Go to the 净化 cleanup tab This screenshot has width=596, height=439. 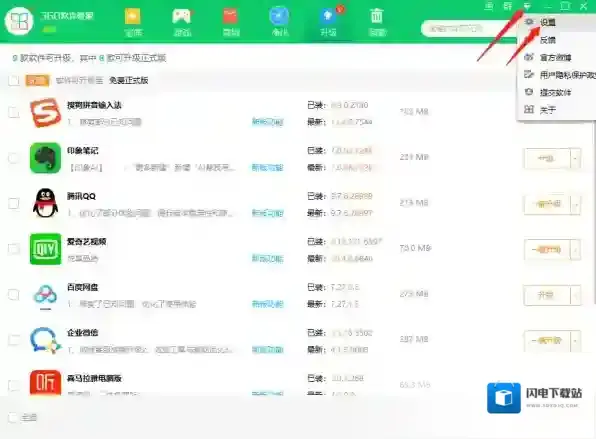point(279,22)
